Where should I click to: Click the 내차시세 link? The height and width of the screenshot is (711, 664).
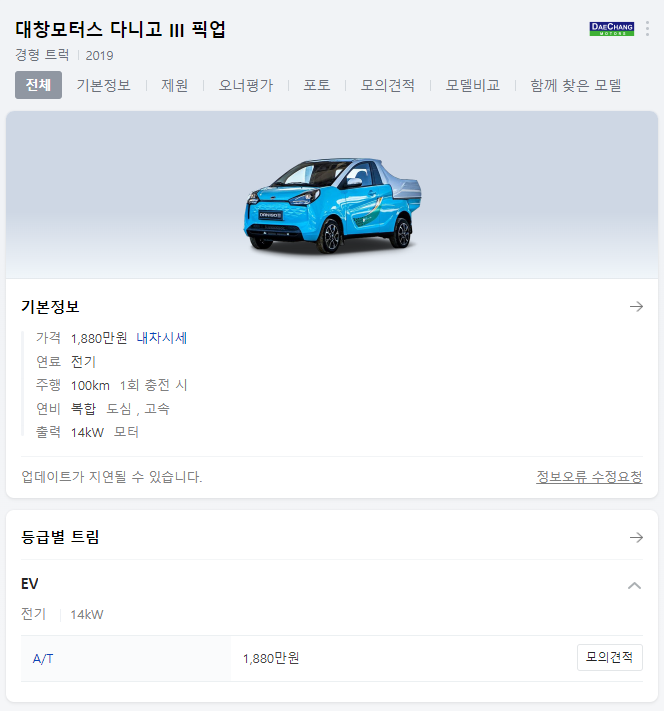pos(161,338)
